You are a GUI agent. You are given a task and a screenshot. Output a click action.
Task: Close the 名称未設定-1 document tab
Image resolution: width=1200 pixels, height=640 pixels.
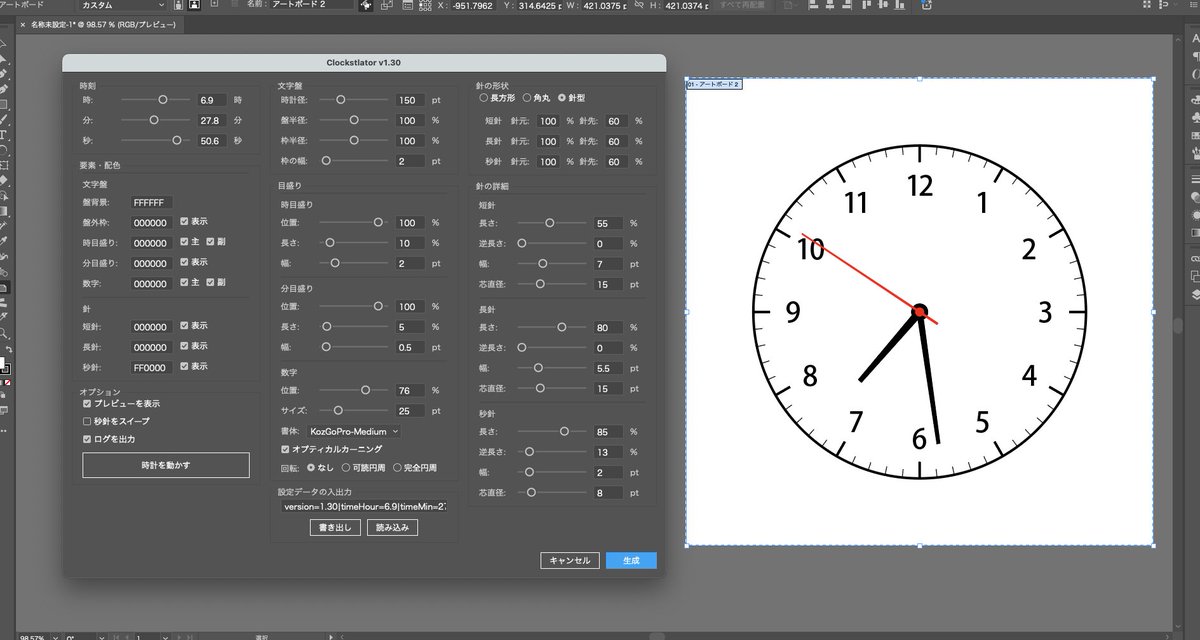[x=23, y=23]
